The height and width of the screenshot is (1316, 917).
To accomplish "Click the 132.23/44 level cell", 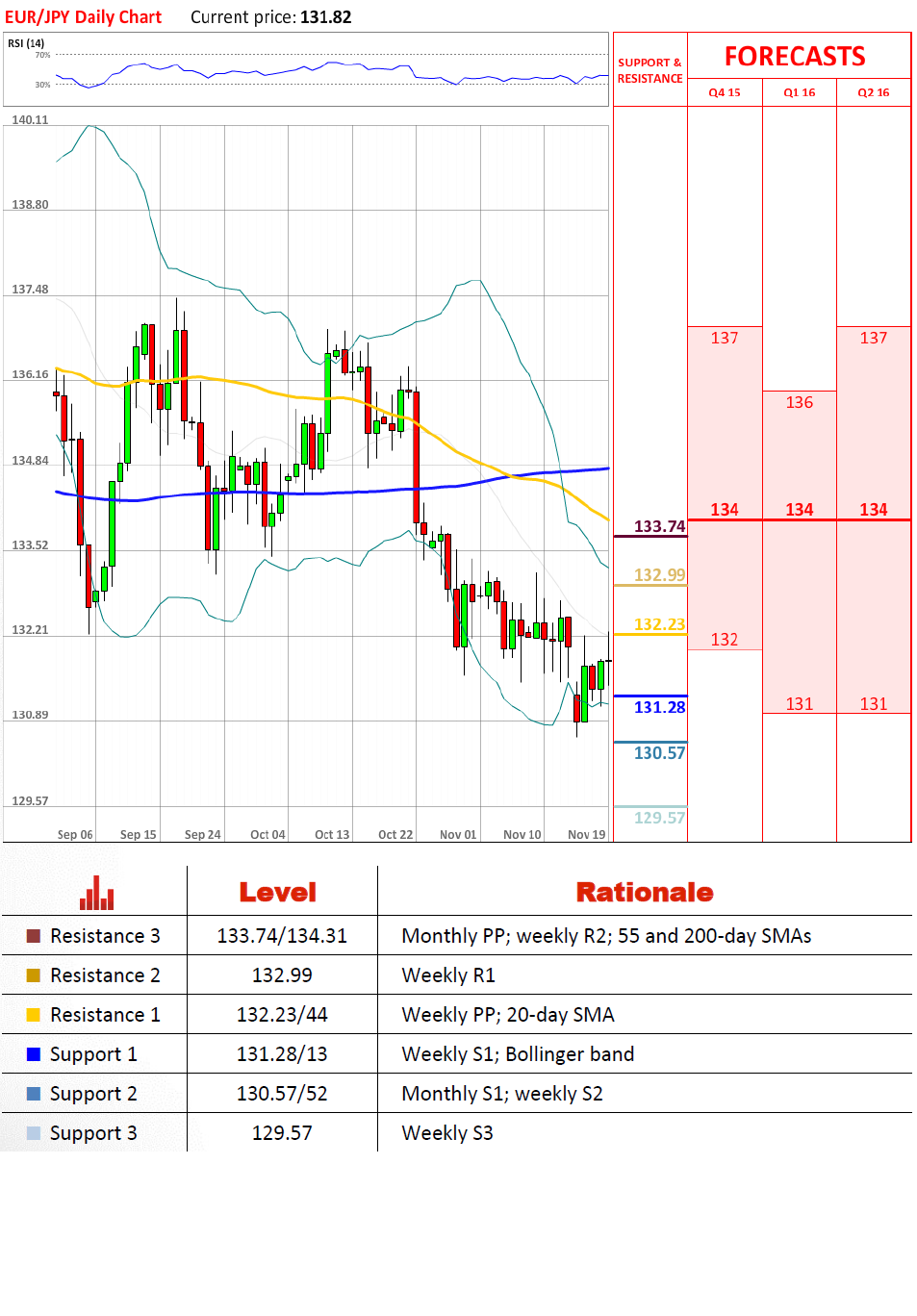I will [x=282, y=1015].
